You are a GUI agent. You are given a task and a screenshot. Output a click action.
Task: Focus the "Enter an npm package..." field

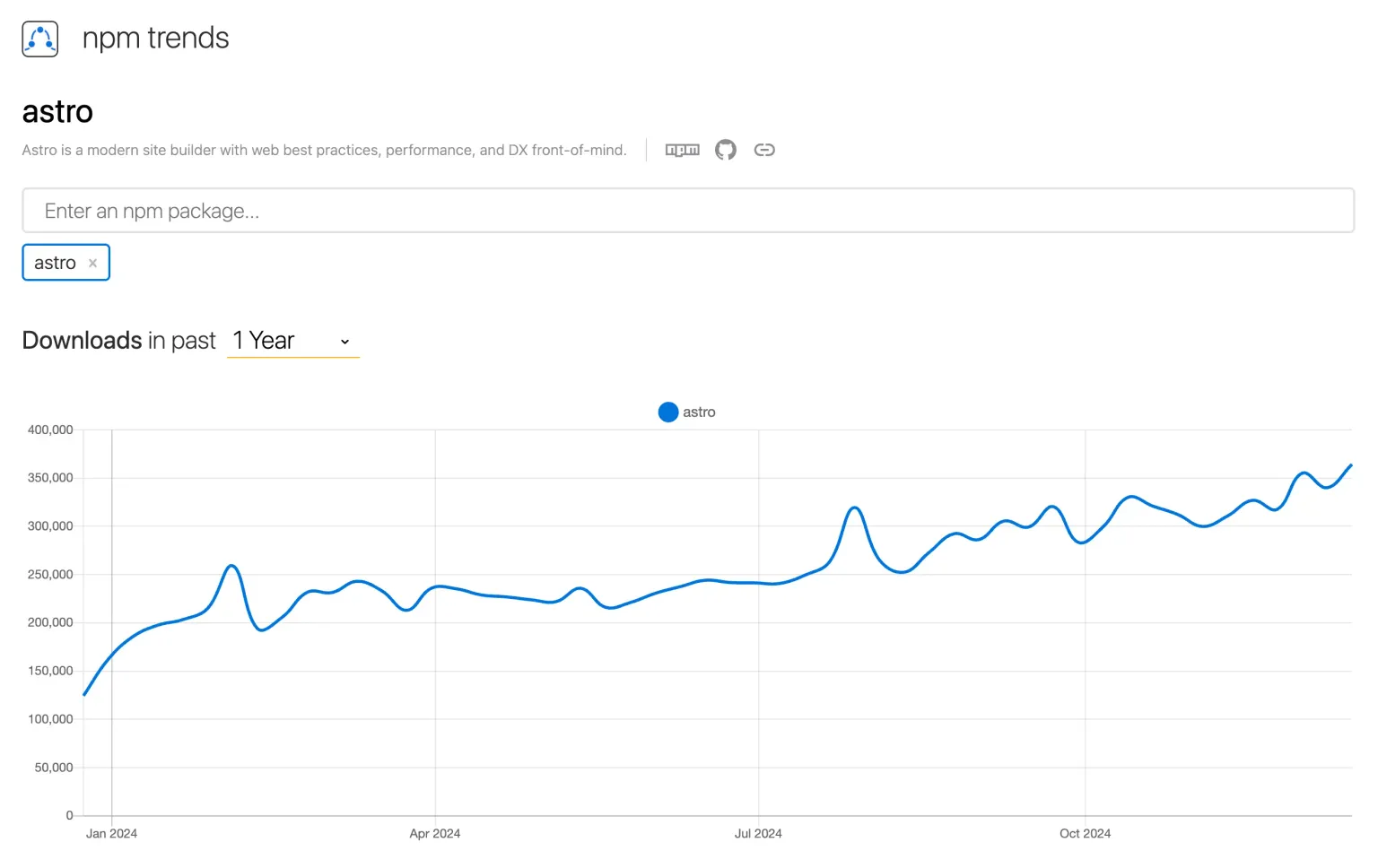(687, 211)
